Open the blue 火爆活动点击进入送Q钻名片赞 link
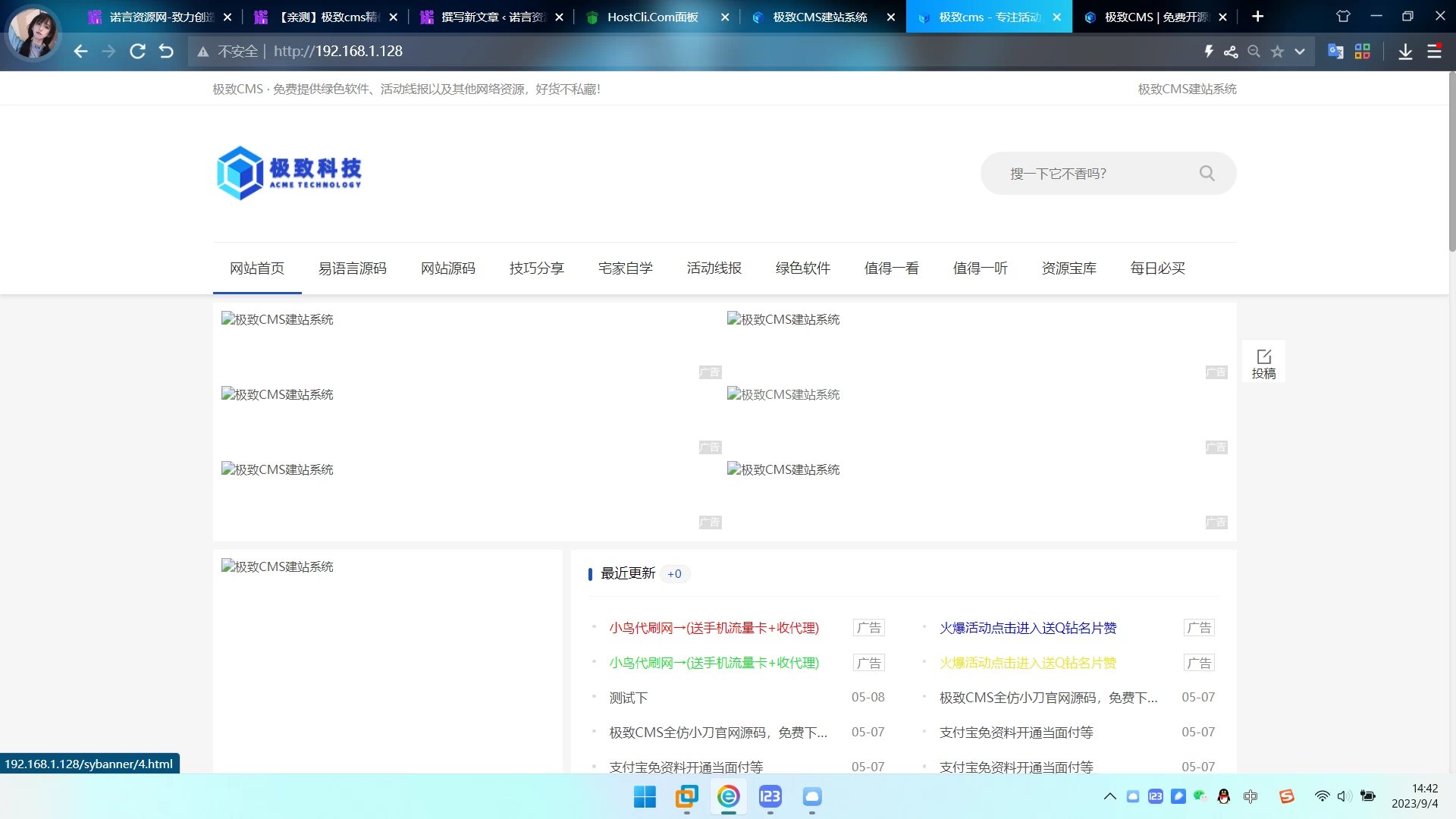The height and width of the screenshot is (819, 1456). (x=1028, y=628)
